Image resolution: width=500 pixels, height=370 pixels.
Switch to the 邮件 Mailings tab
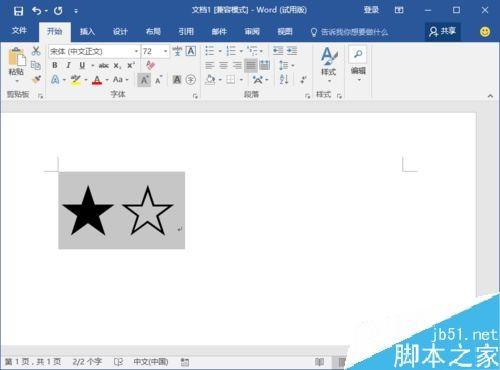[219, 32]
